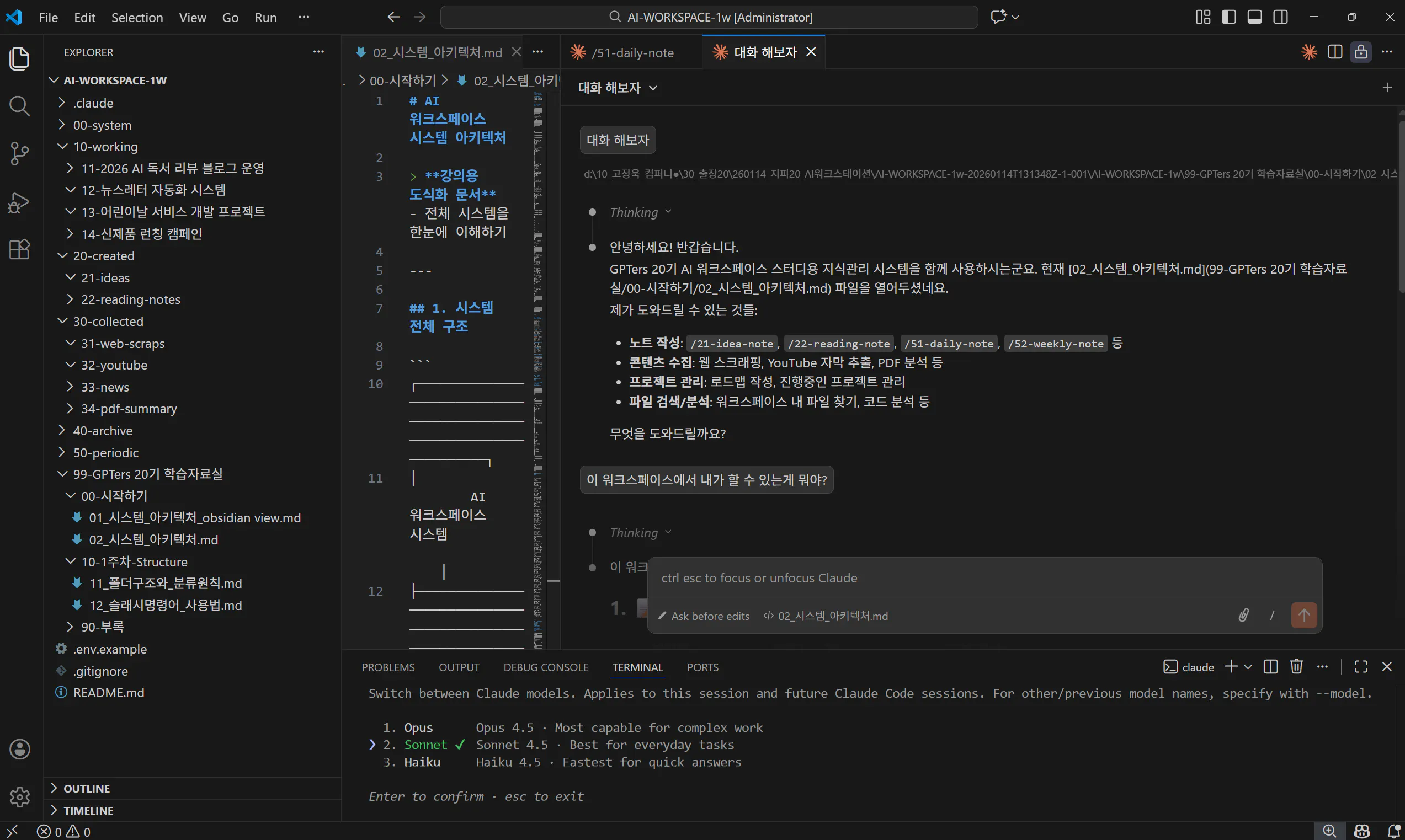Viewport: 1405px width, 840px height.
Task: Open the Source Control view
Action: (20, 153)
